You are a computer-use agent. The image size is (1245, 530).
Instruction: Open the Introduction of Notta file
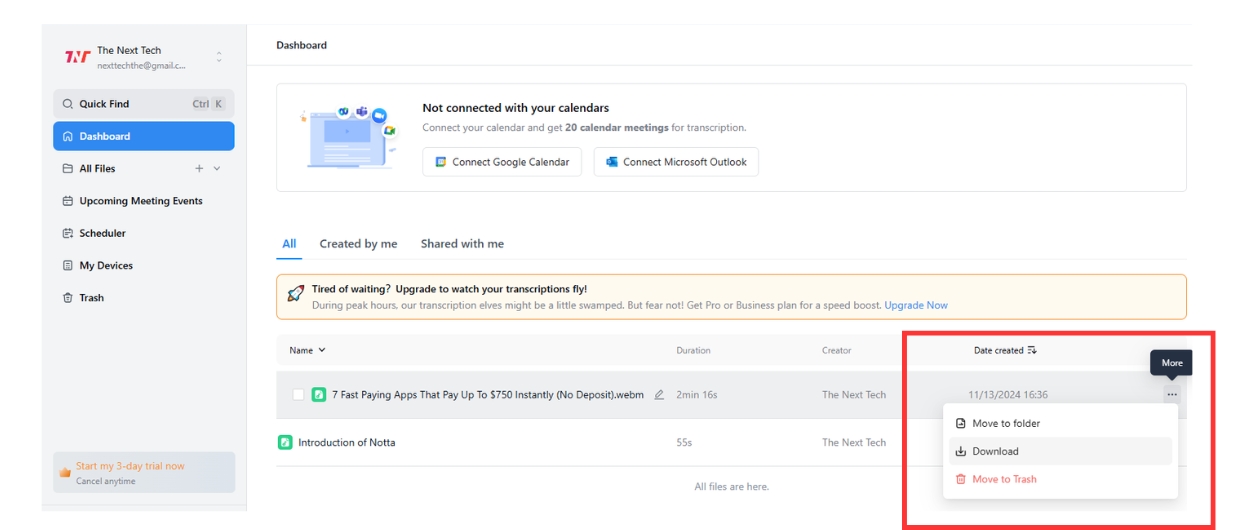(x=346, y=442)
